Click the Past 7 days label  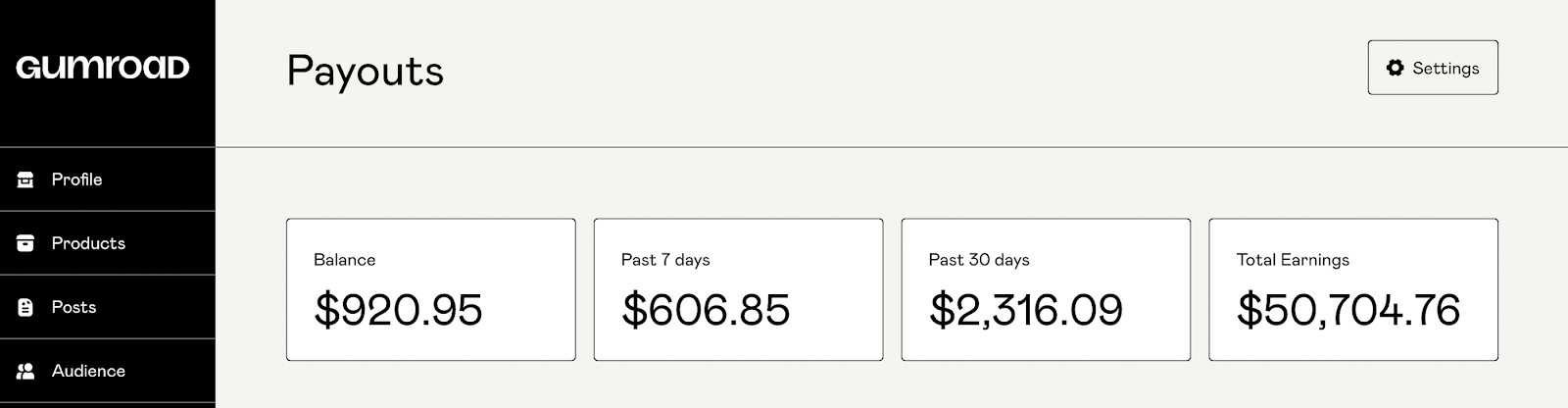click(x=665, y=260)
